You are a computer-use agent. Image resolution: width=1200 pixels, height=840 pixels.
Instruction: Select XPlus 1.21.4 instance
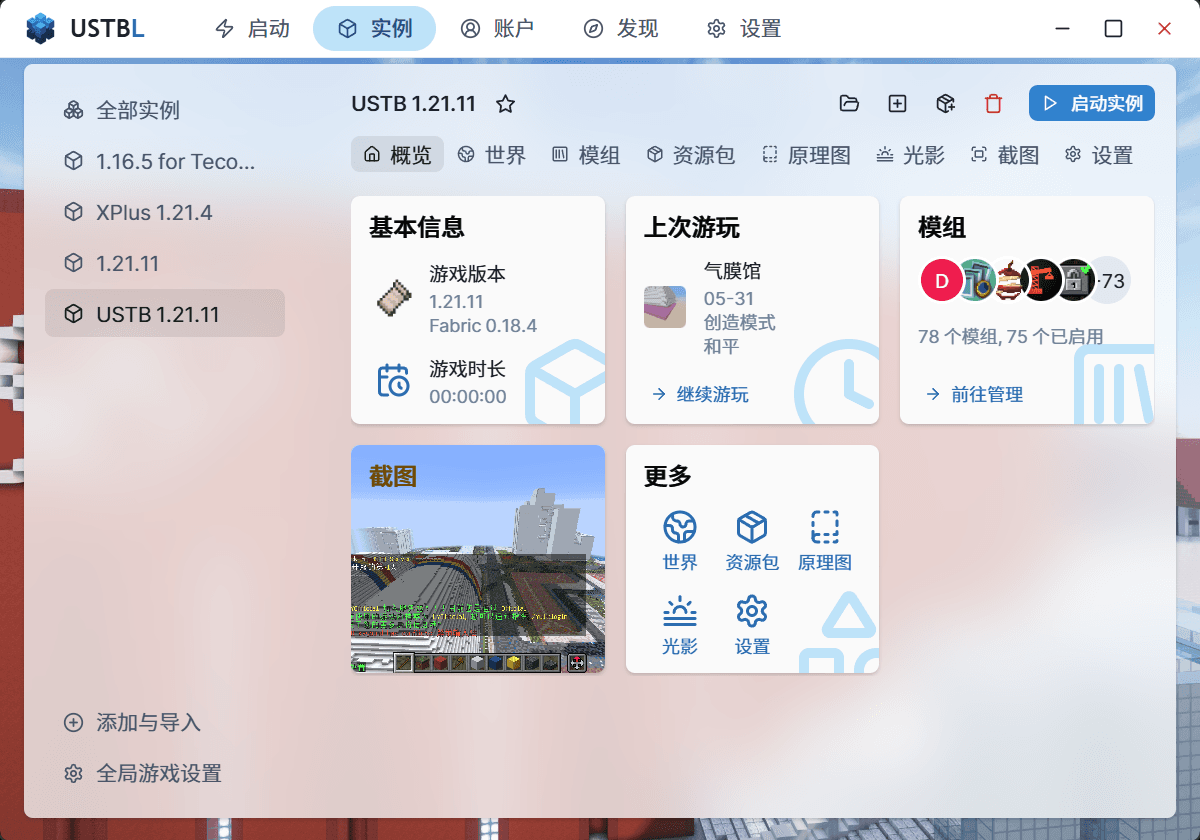(165, 212)
